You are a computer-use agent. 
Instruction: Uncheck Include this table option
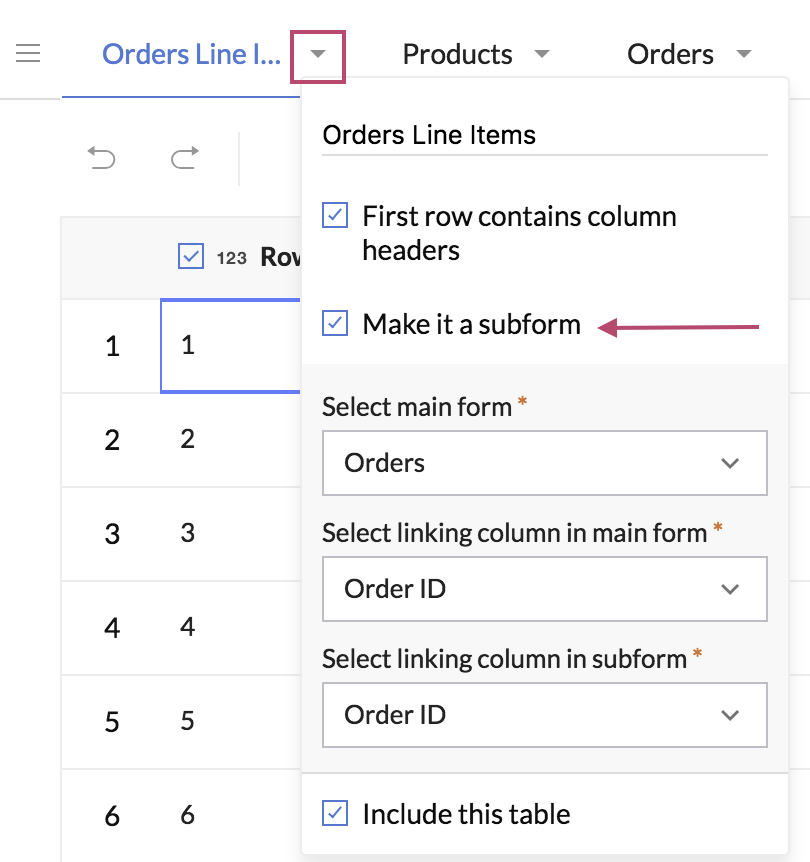(335, 813)
